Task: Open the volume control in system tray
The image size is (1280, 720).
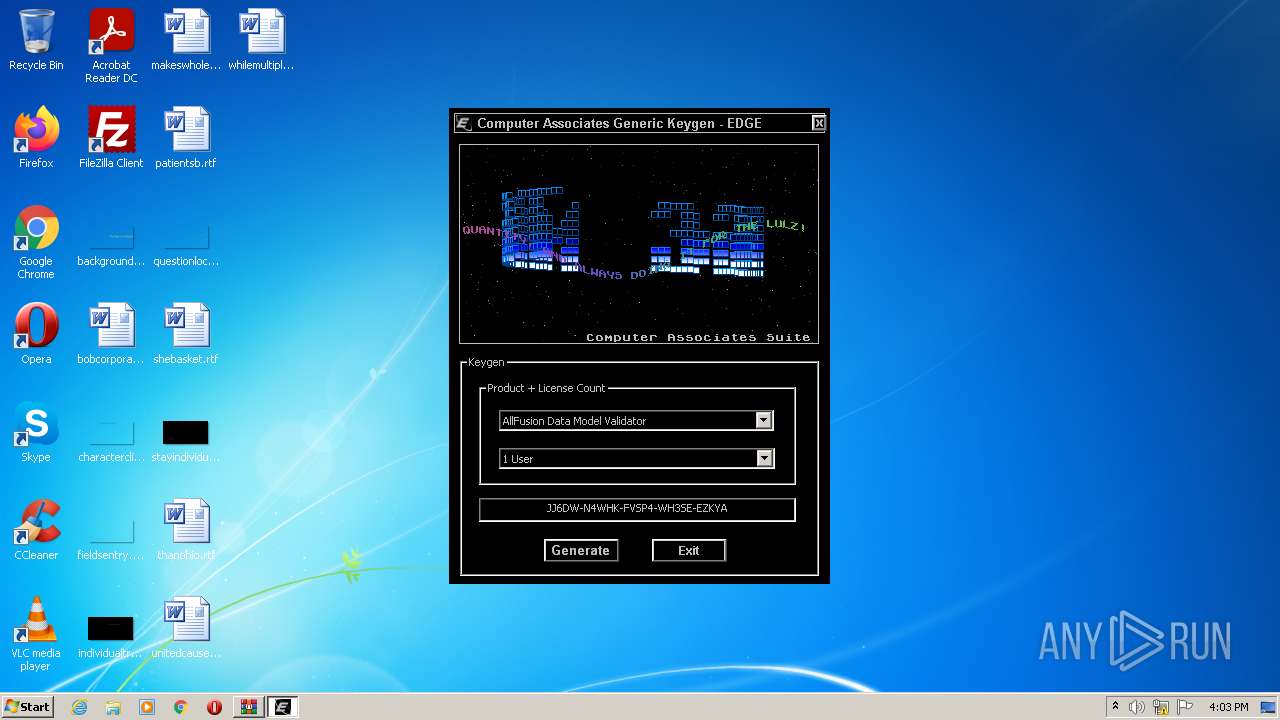Action: [x=1137, y=707]
